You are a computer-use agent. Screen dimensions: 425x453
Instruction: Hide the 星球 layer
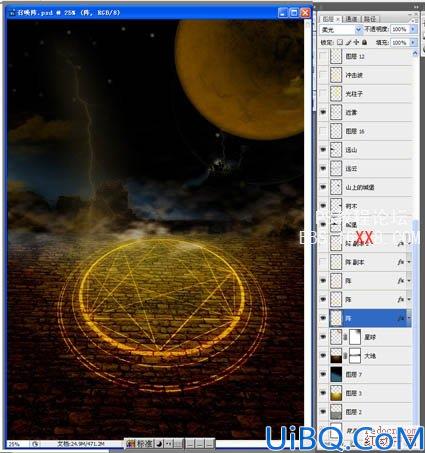click(x=323, y=337)
